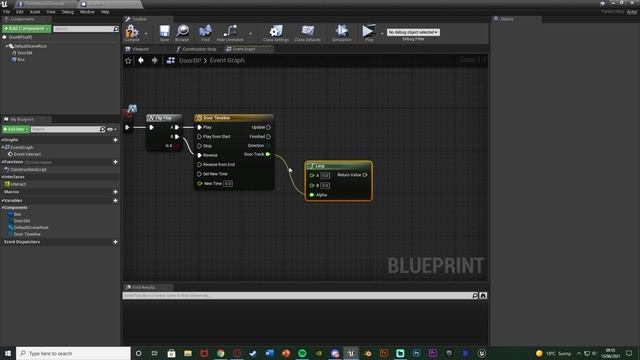Select the Lerp node header
This screenshot has width=640, height=360.
click(338, 166)
